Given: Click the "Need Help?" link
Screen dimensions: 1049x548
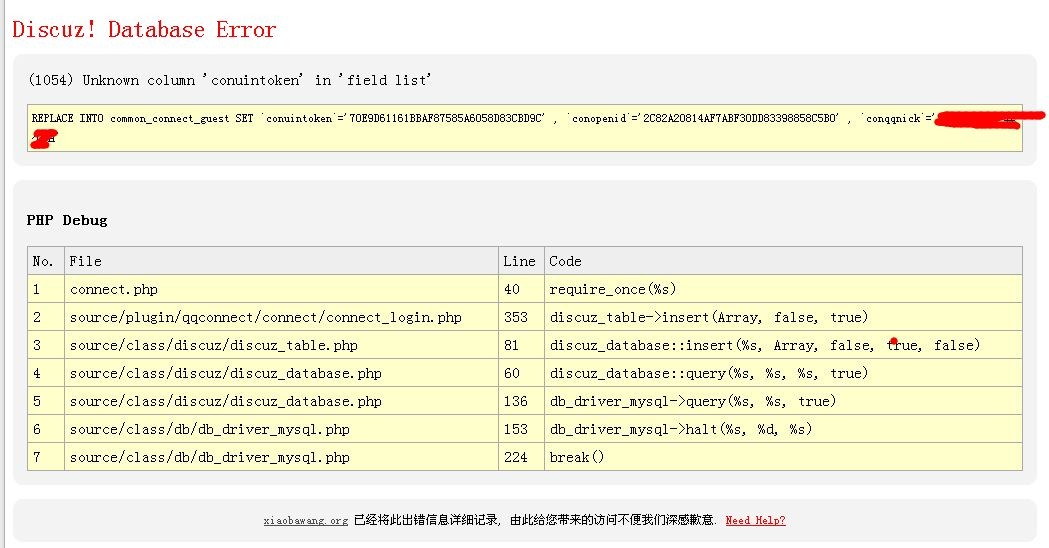Looking at the screenshot, I should (755, 520).
